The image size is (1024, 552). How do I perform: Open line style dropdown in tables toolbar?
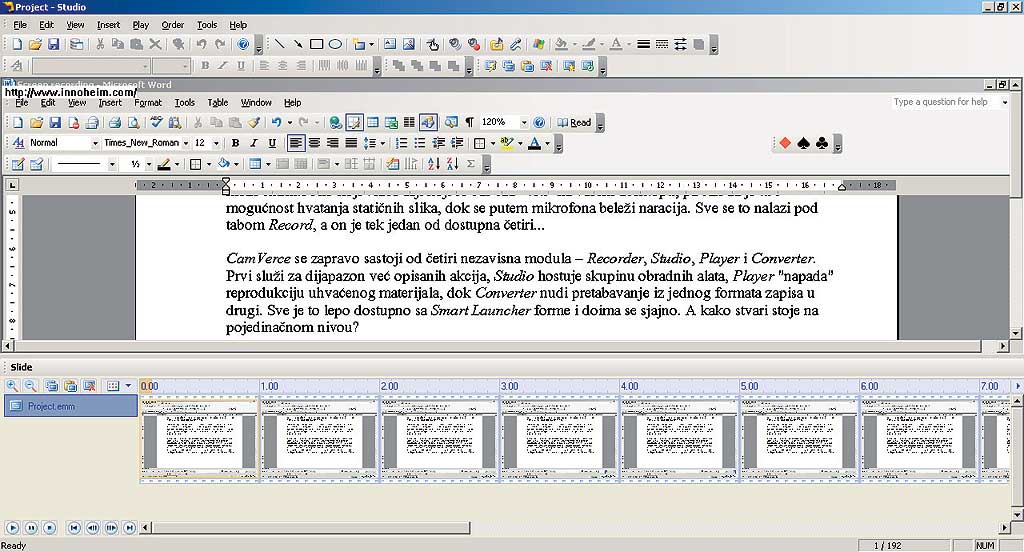click(x=112, y=164)
